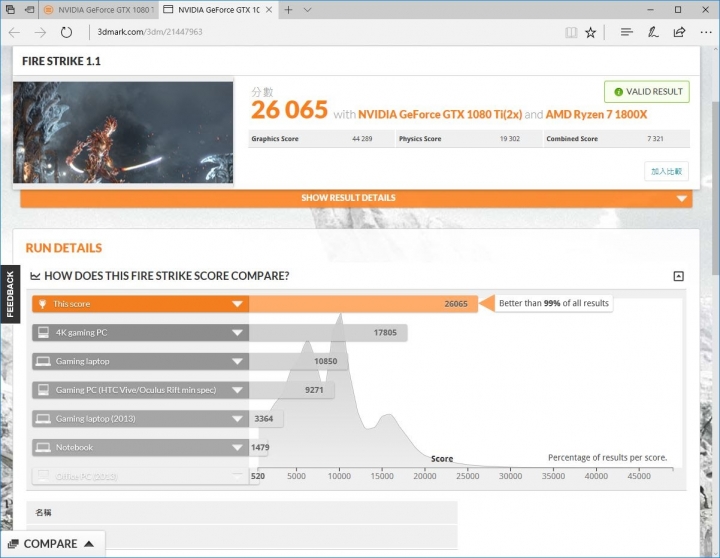Open the FEEDBACK side tab

coord(10,294)
